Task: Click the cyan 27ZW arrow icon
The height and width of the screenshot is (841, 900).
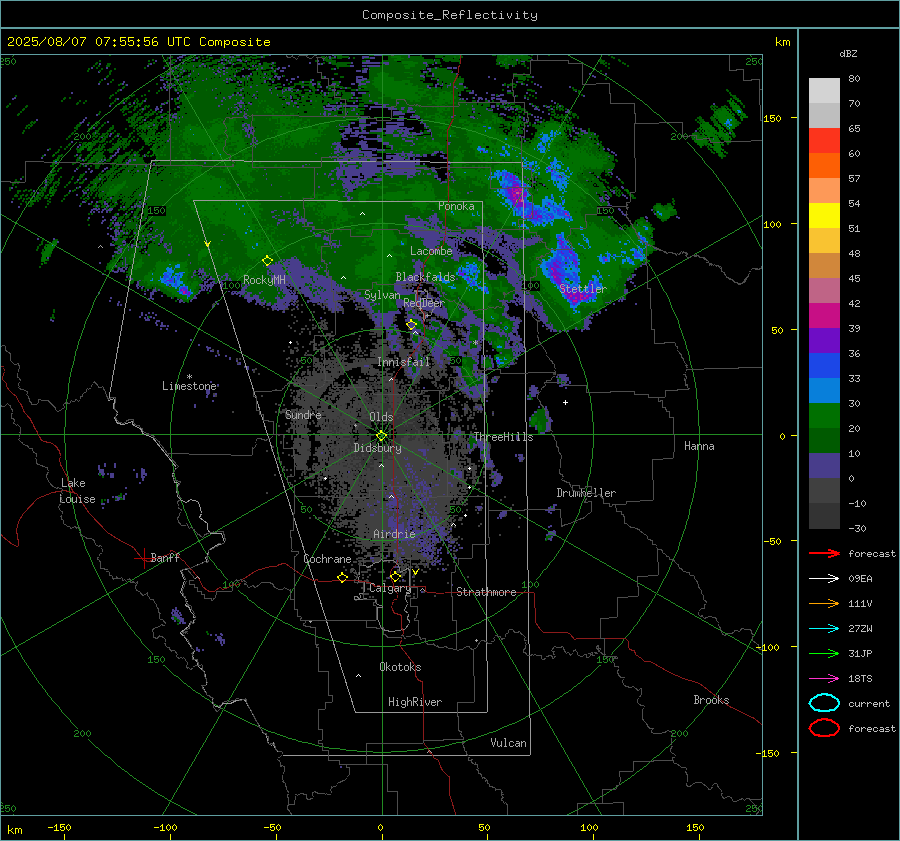Action: (x=824, y=628)
